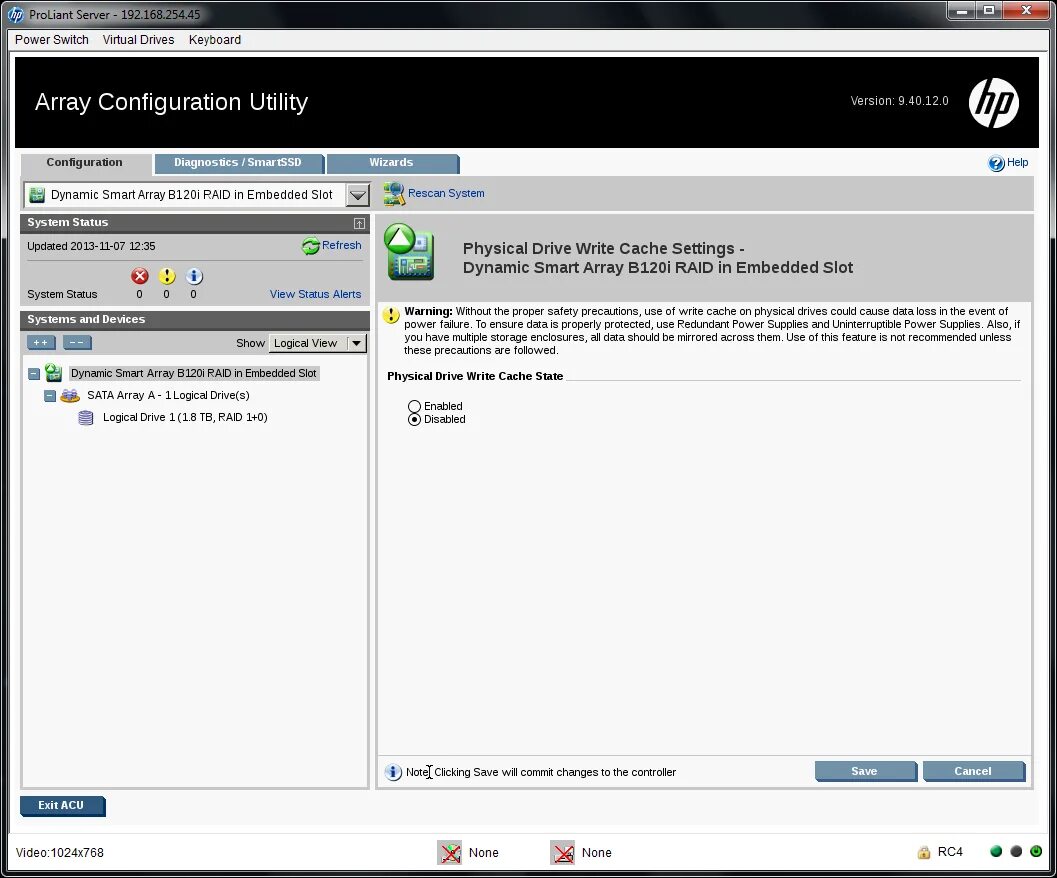The height and width of the screenshot is (878, 1057).
Task: Click the Rescan System link
Action: [x=446, y=194]
